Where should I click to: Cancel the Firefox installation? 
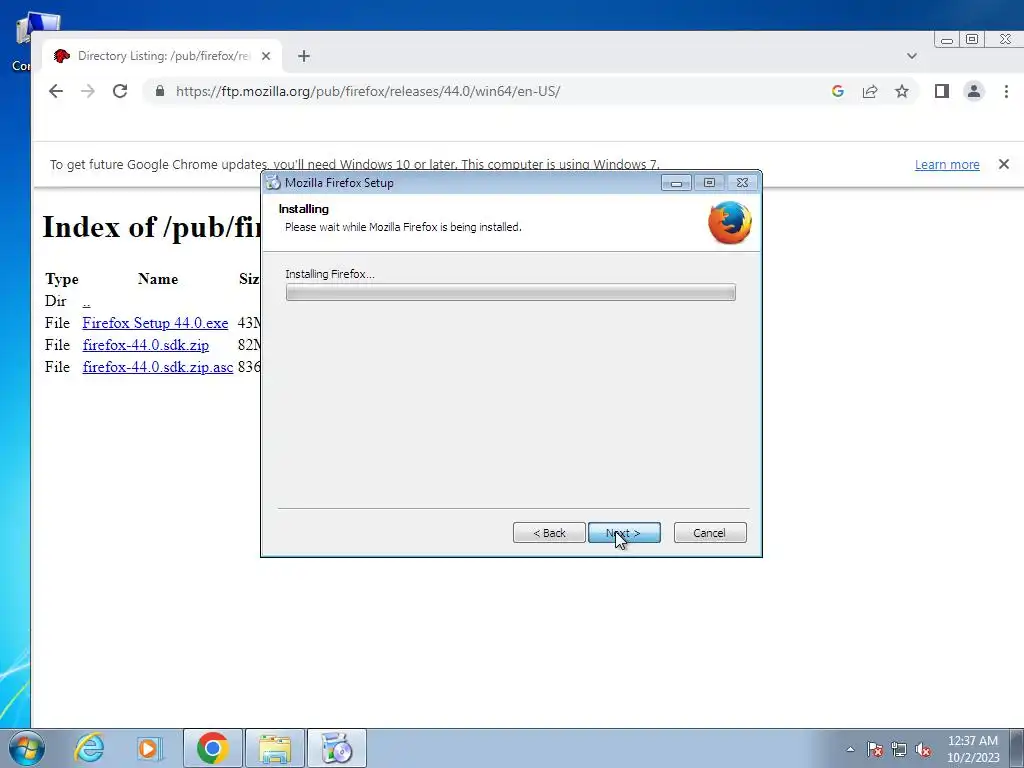710,533
